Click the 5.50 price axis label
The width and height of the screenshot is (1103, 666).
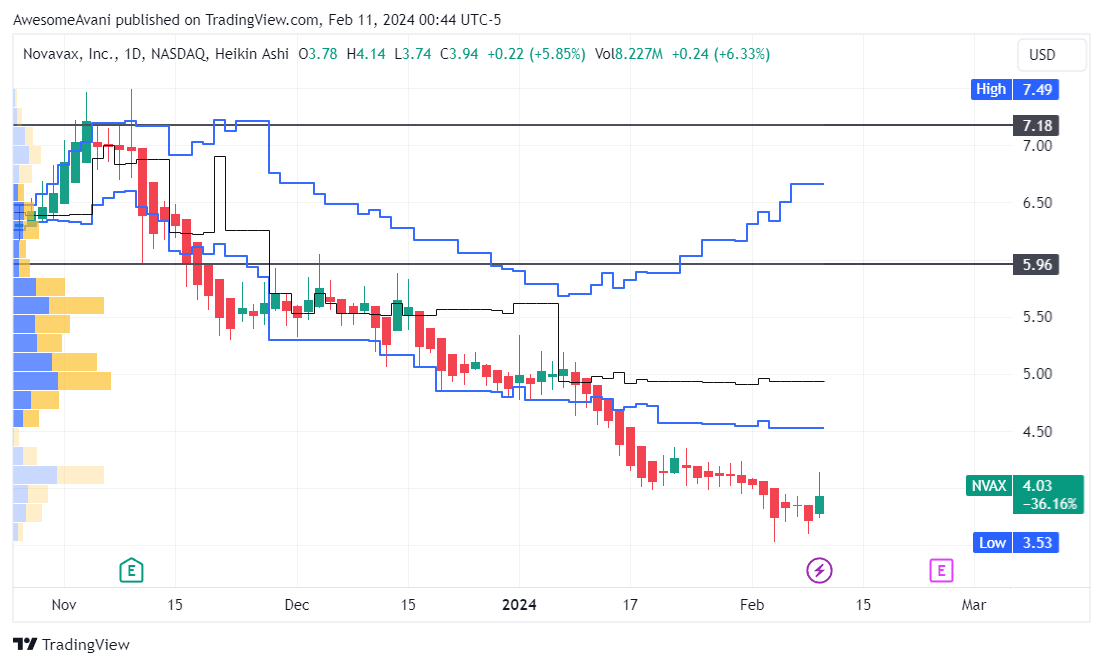pos(1038,317)
